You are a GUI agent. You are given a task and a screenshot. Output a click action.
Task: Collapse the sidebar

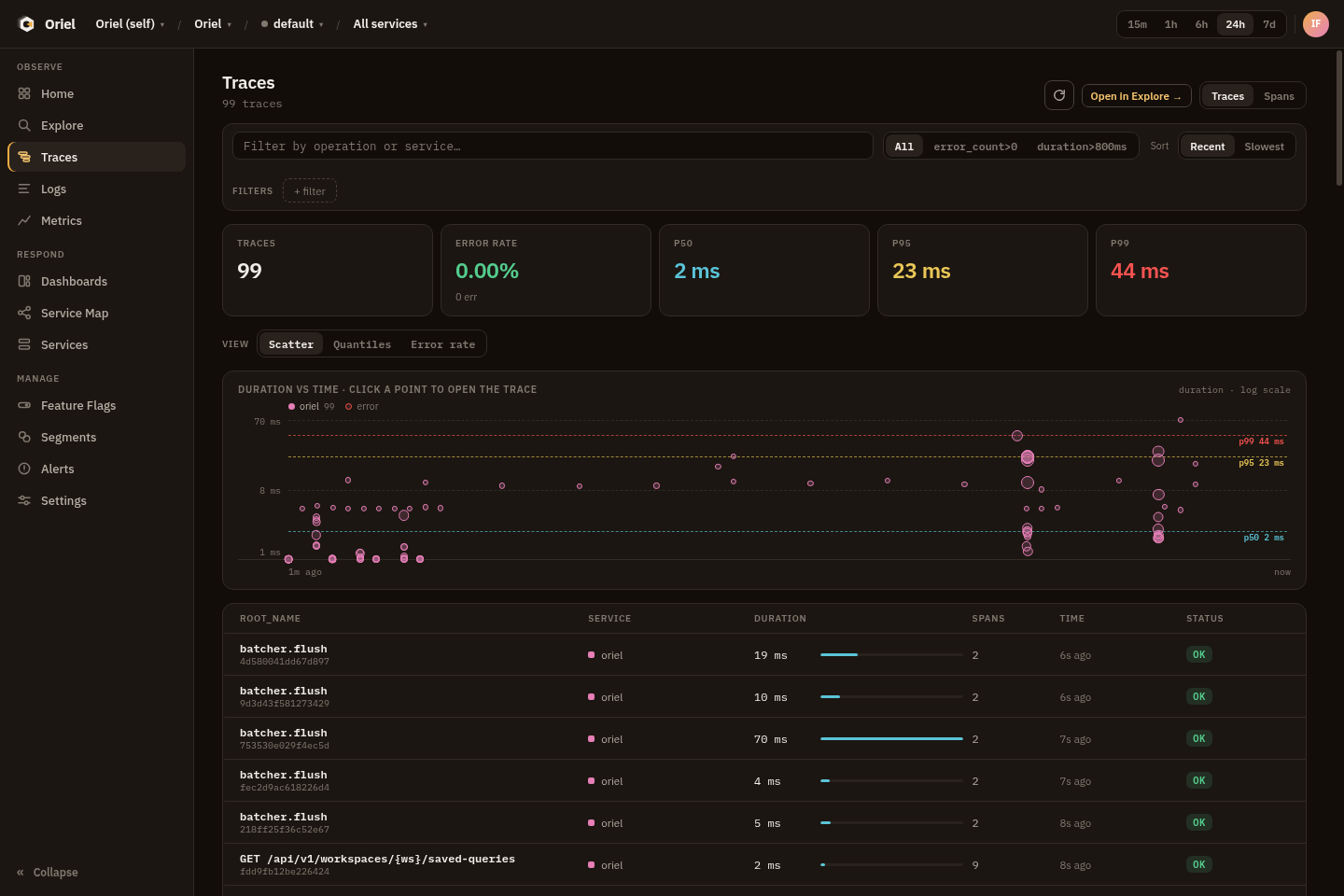pos(48,872)
